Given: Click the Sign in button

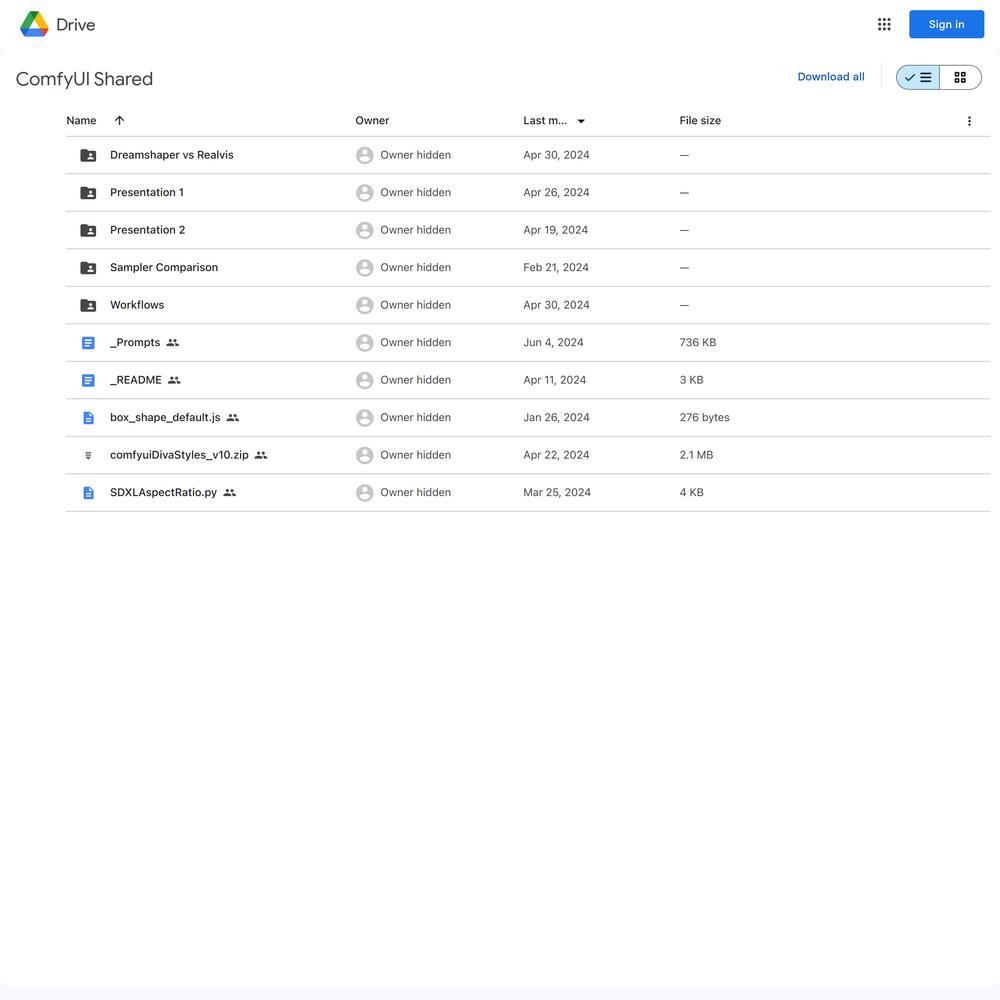Looking at the screenshot, I should pyautogui.click(x=946, y=24).
